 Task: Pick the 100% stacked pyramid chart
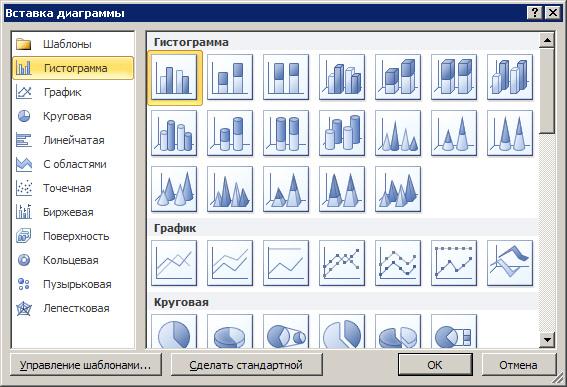pos(342,189)
